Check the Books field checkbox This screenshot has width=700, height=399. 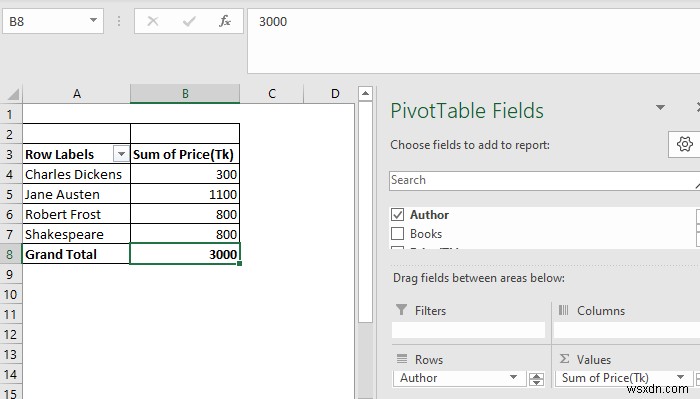[397, 234]
